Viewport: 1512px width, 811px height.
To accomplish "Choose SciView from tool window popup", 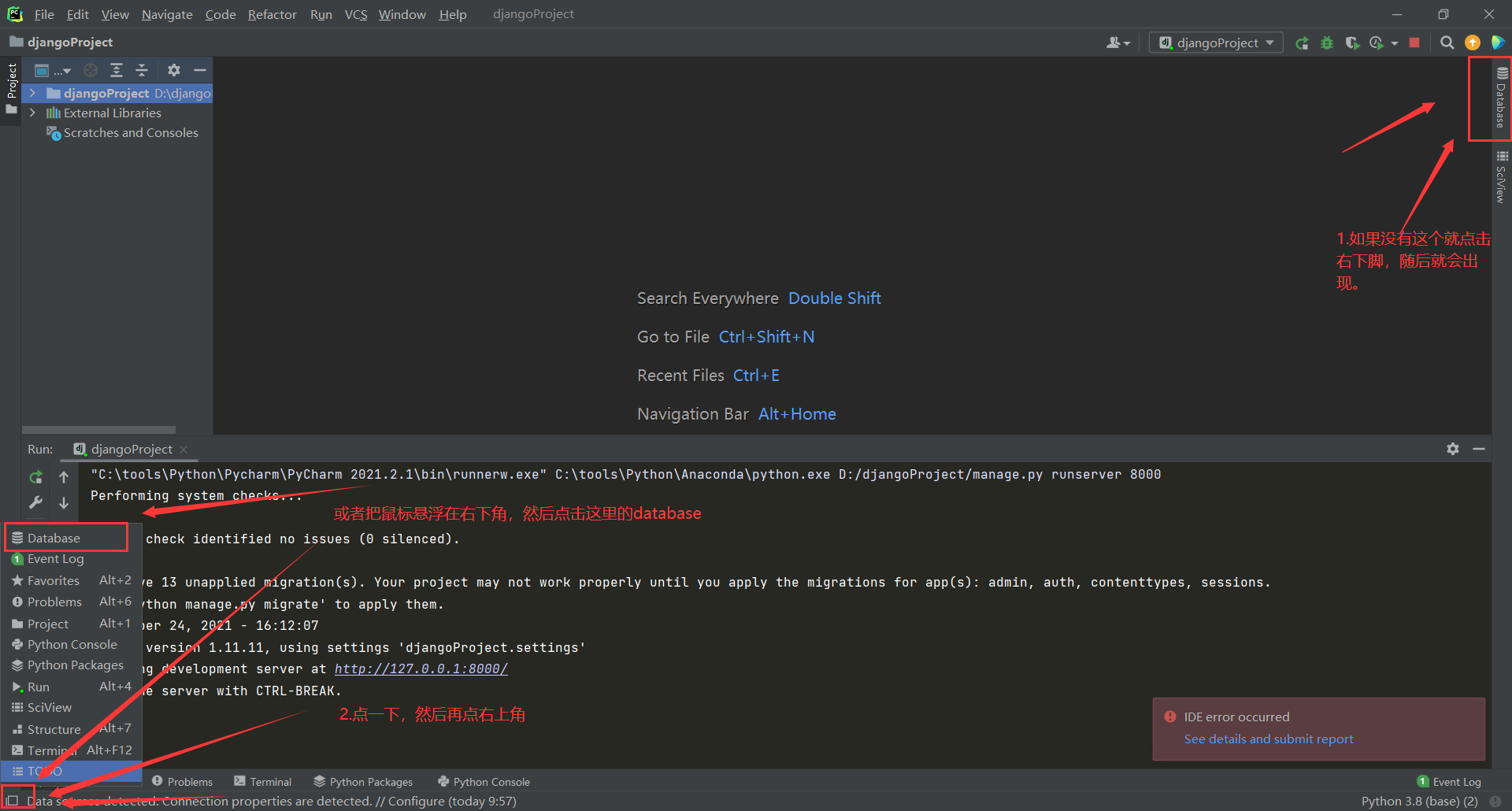I will click(71, 708).
